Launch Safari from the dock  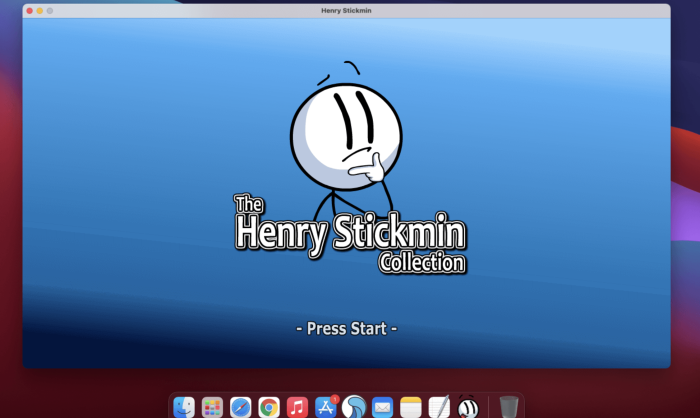[240, 407]
